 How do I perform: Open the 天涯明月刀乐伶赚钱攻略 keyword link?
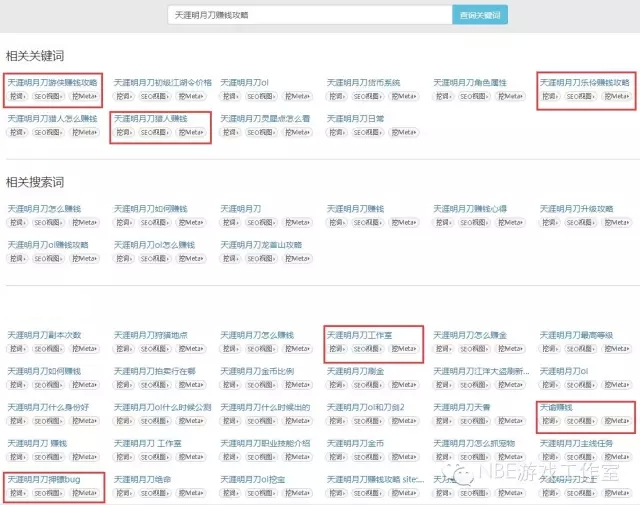tap(585, 82)
